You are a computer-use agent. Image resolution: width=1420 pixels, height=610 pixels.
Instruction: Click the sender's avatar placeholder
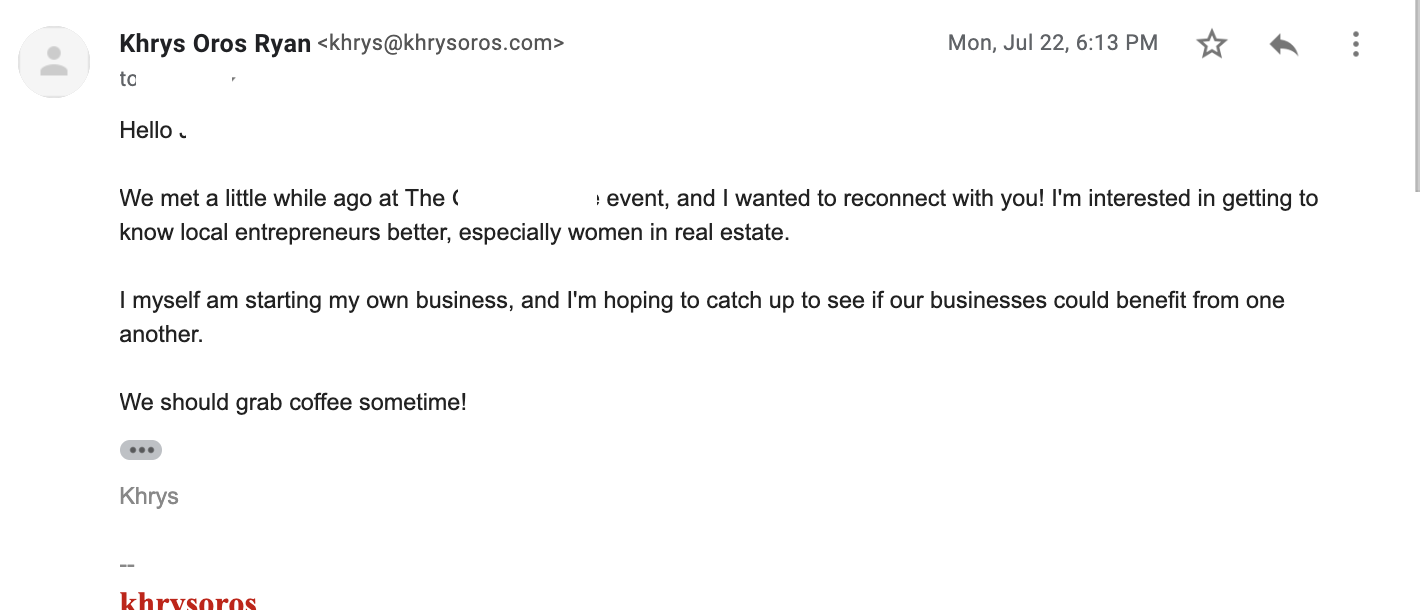tap(54, 62)
